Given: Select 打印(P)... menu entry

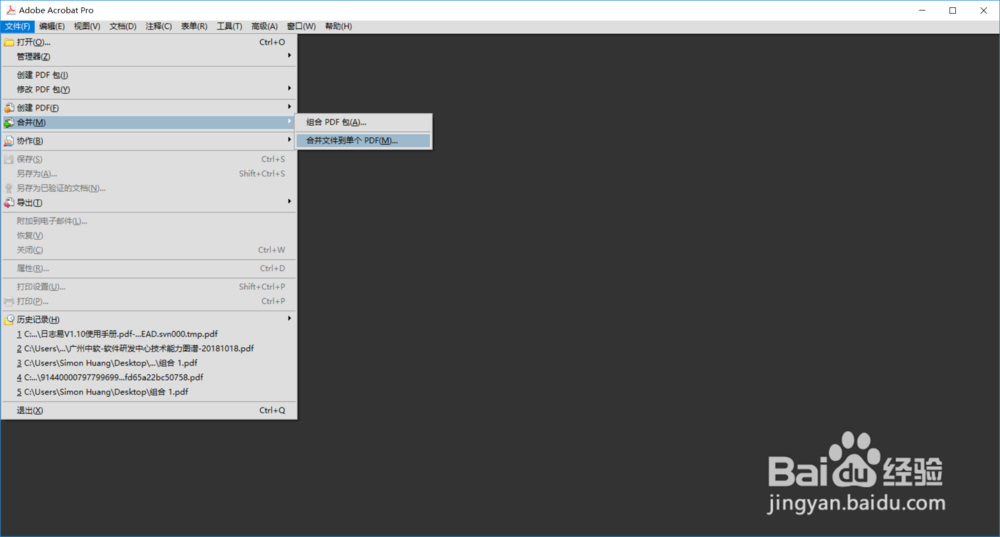Looking at the screenshot, I should coord(149,302).
